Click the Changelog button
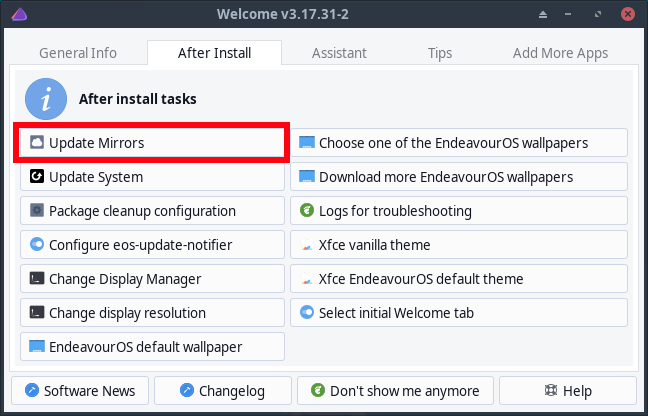The height and width of the screenshot is (416, 648). point(223,390)
